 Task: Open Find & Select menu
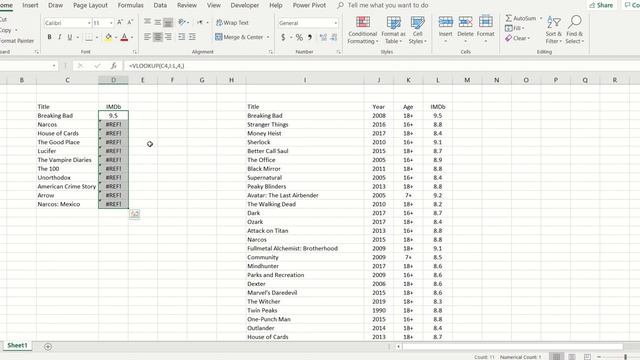(x=575, y=30)
